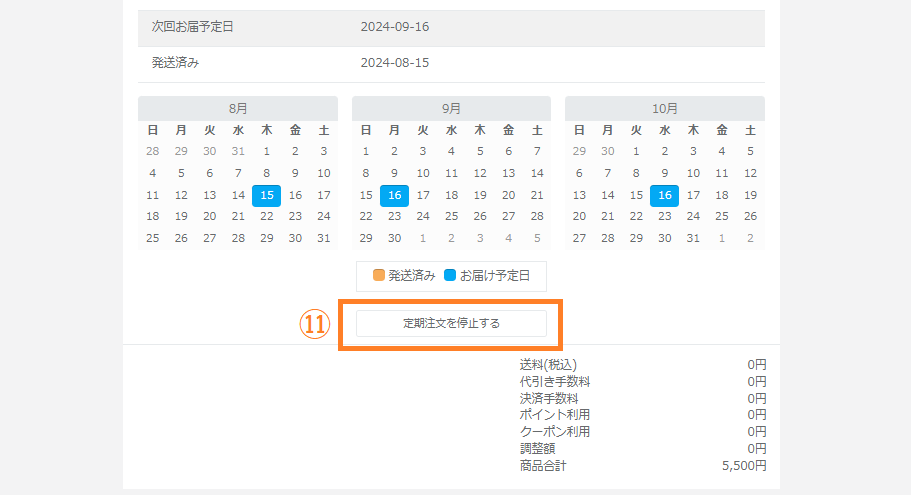Viewport: 911px width, 495px height.
Task: Click the 送料(税込) fee label
Action: pos(548,364)
